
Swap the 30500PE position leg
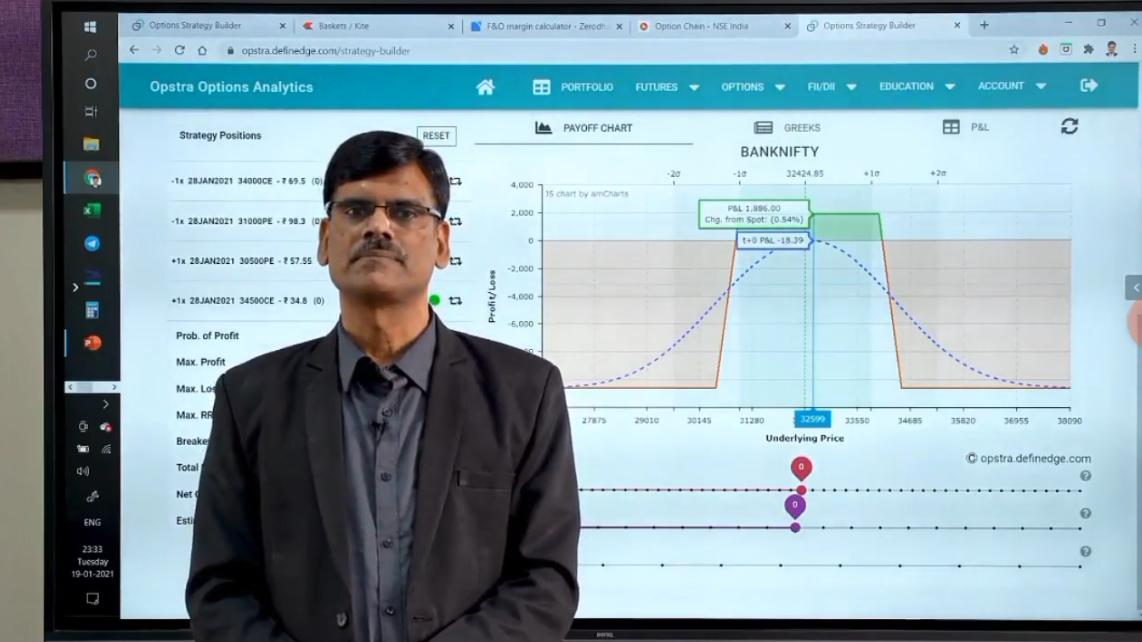click(456, 261)
